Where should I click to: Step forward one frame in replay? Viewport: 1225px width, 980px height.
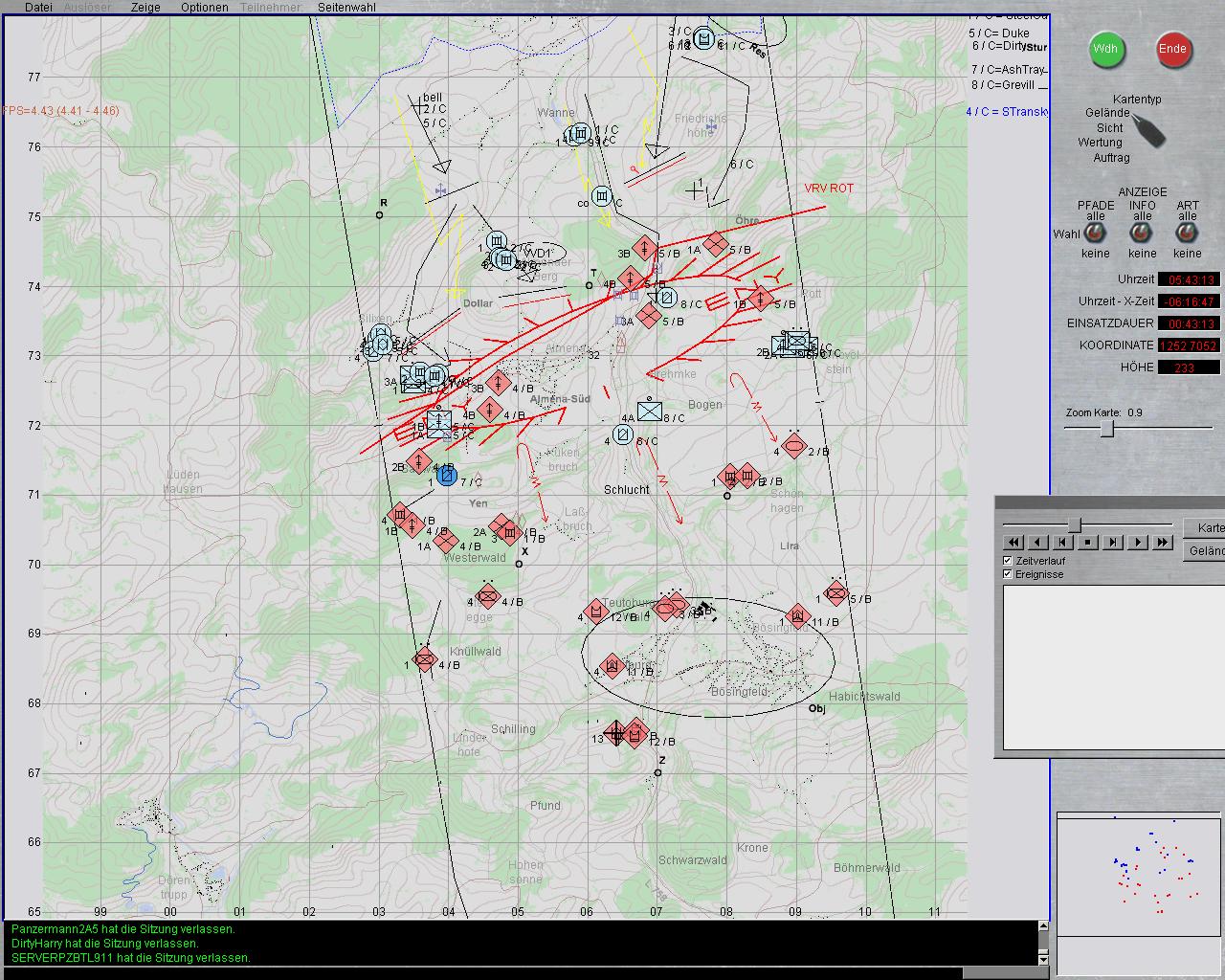(1112, 543)
